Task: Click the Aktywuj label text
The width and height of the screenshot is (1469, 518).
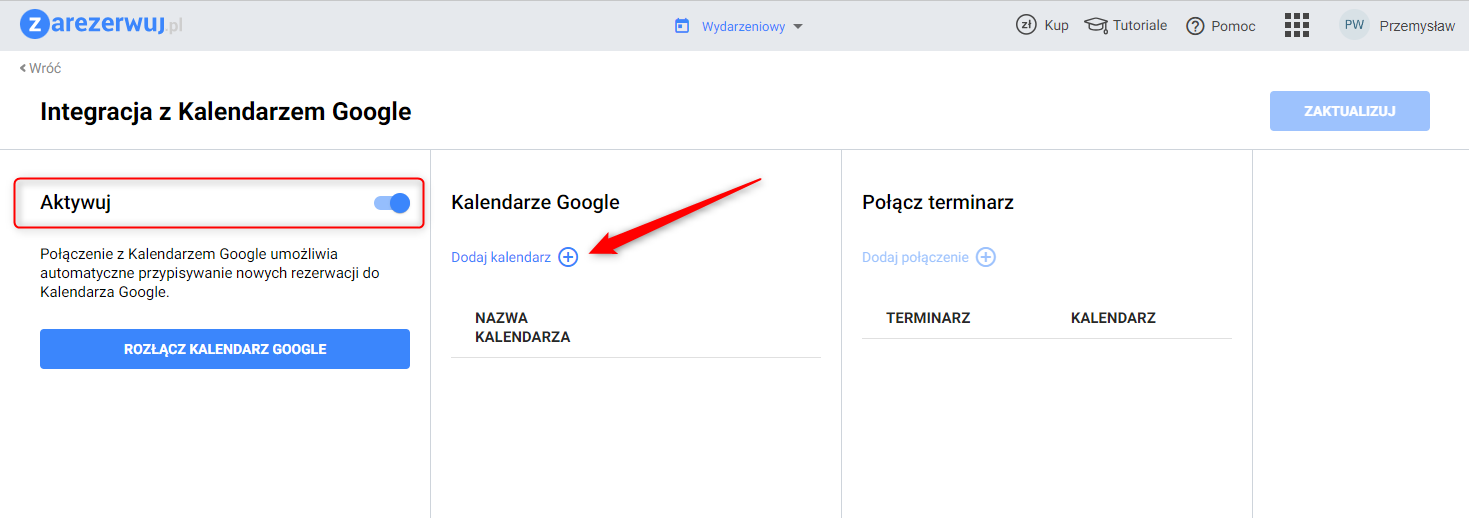Action: pyautogui.click(x=75, y=202)
